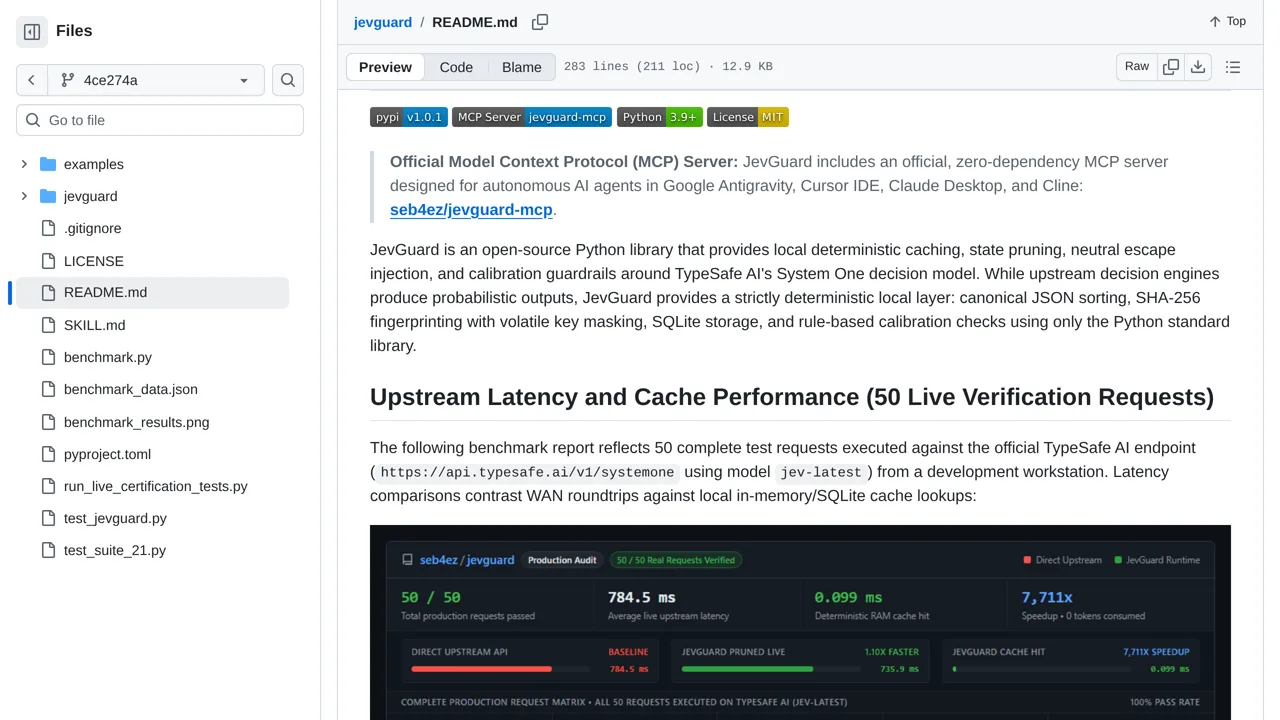The image size is (1280, 720).
Task: Copy raw file contents icon
Action: pyautogui.click(x=1171, y=67)
